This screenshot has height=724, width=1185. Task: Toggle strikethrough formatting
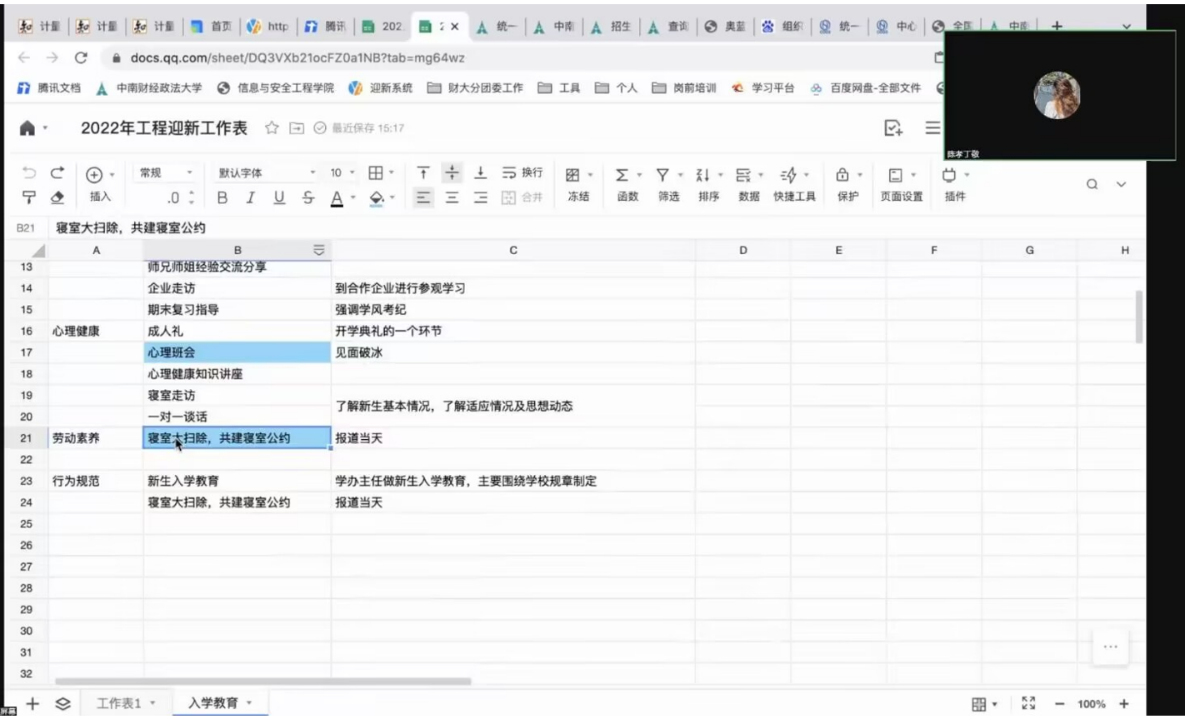click(308, 197)
